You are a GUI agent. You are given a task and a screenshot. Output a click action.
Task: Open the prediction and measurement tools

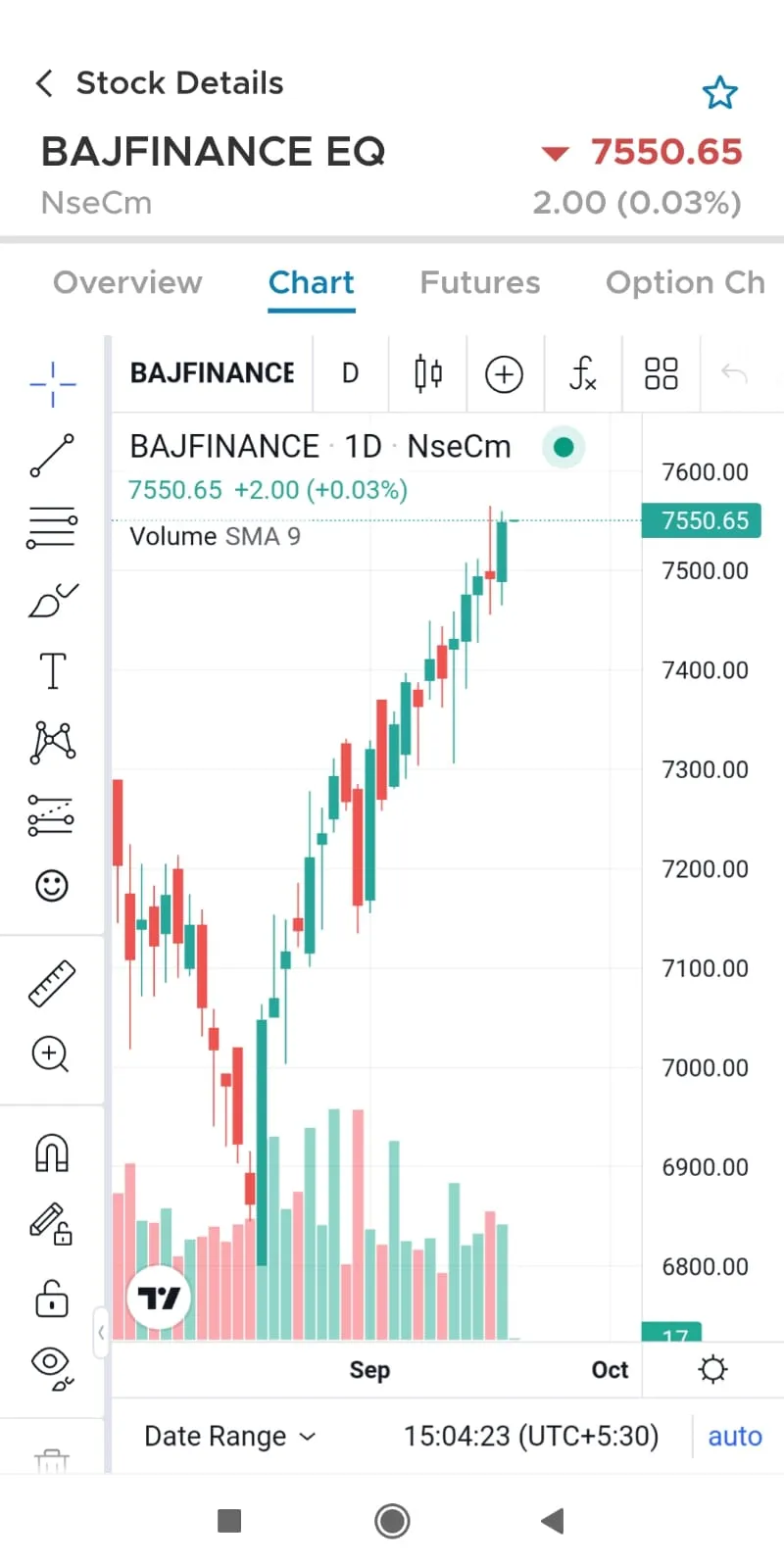coord(51,814)
